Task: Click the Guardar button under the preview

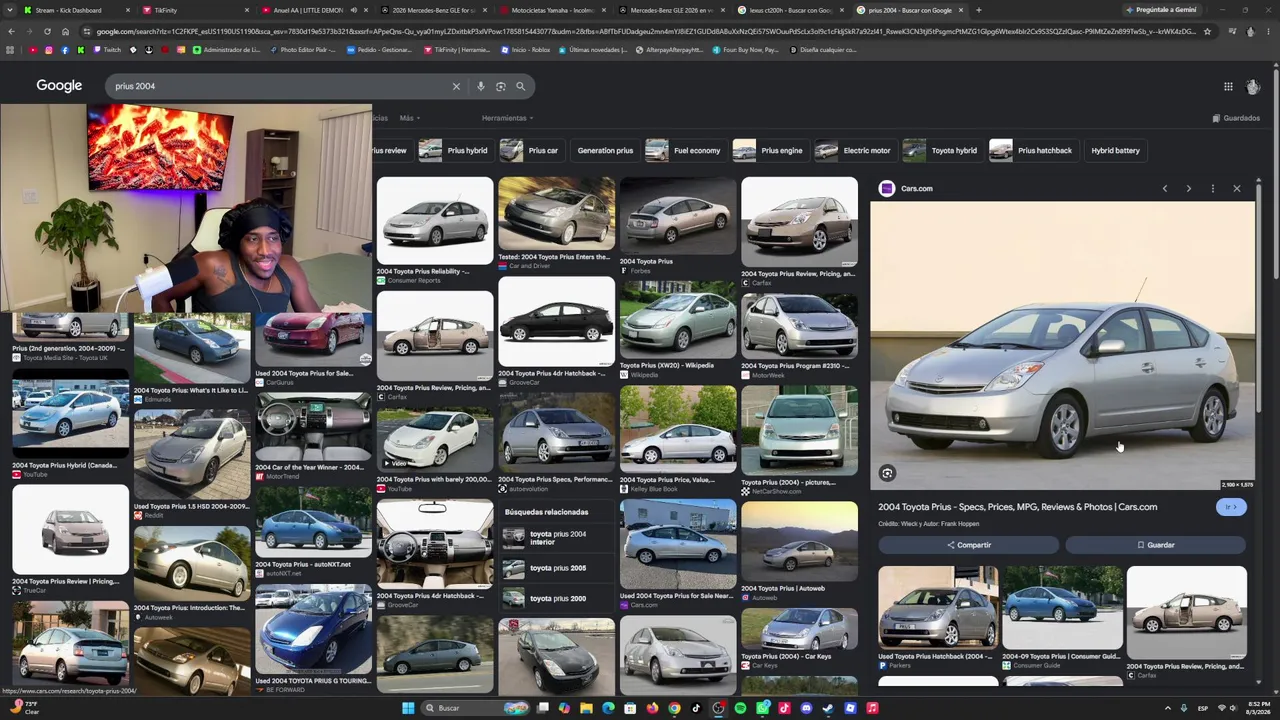Action: [1156, 545]
